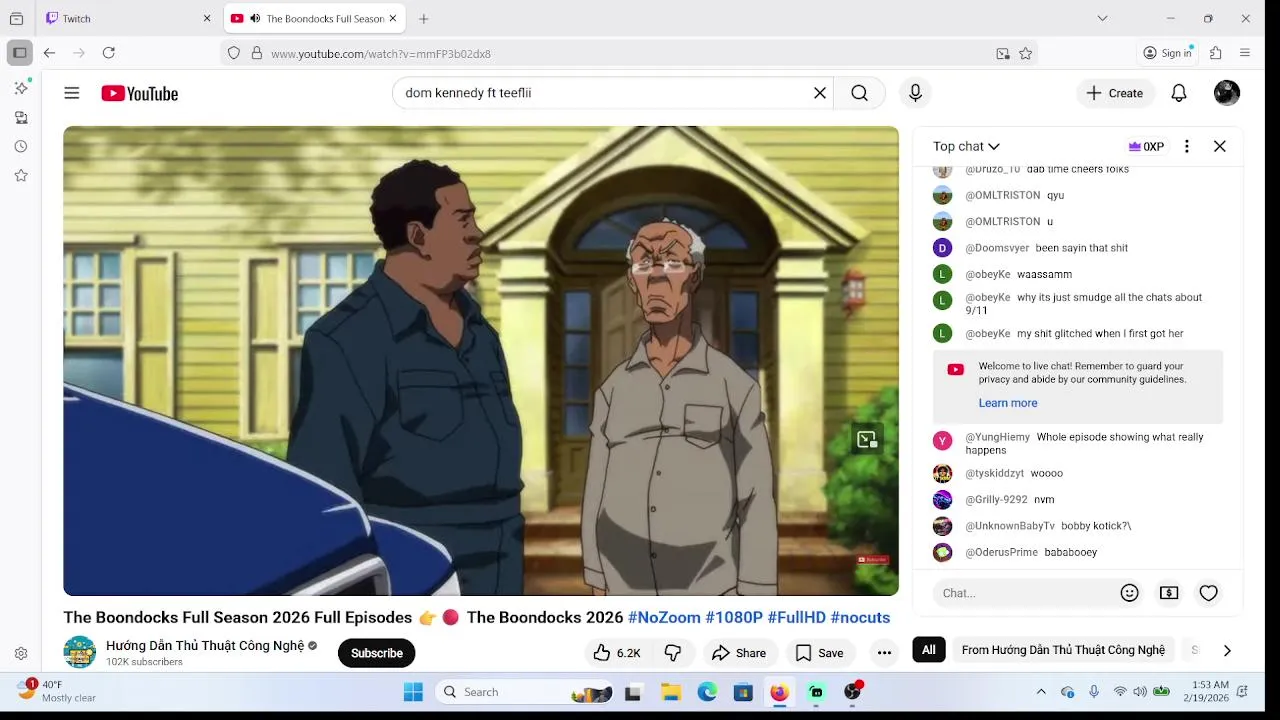
Task: Close the Twitch tab
Action: tap(207, 18)
